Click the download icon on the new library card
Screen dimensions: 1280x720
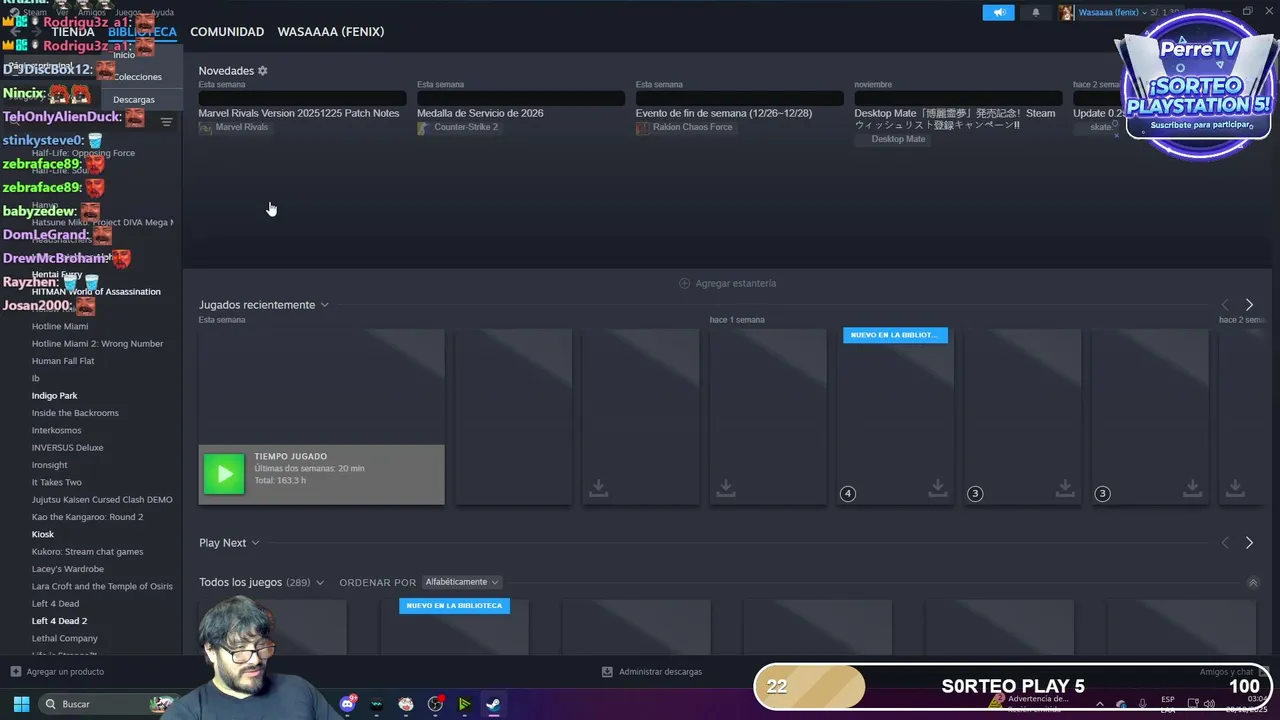click(937, 487)
